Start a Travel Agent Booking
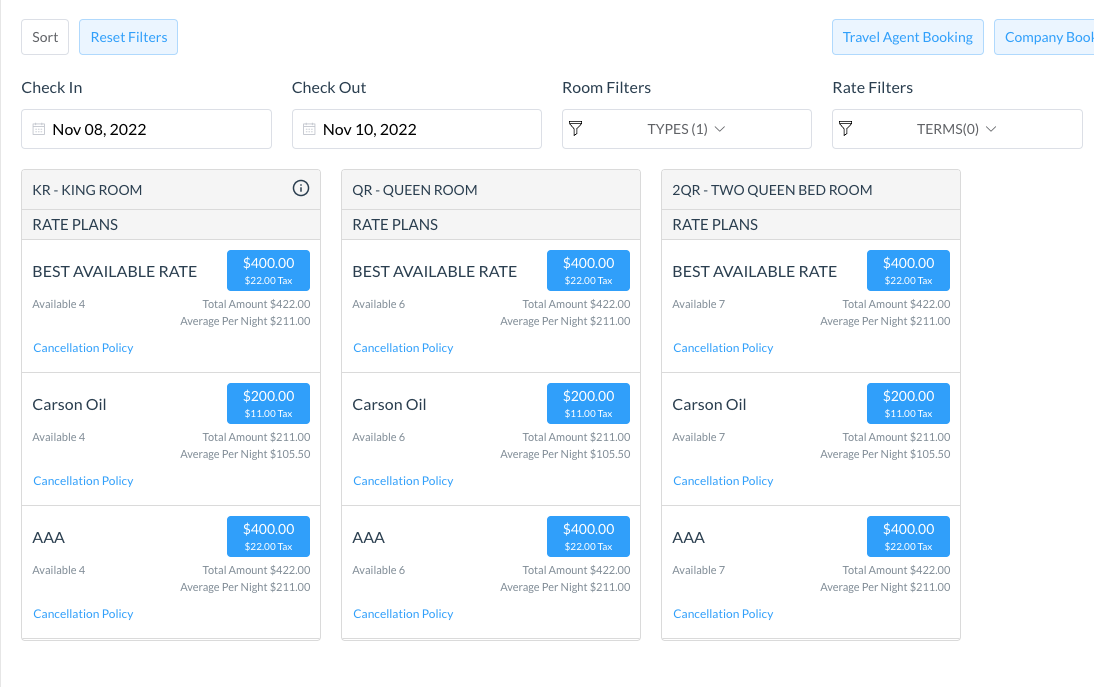 907,36
